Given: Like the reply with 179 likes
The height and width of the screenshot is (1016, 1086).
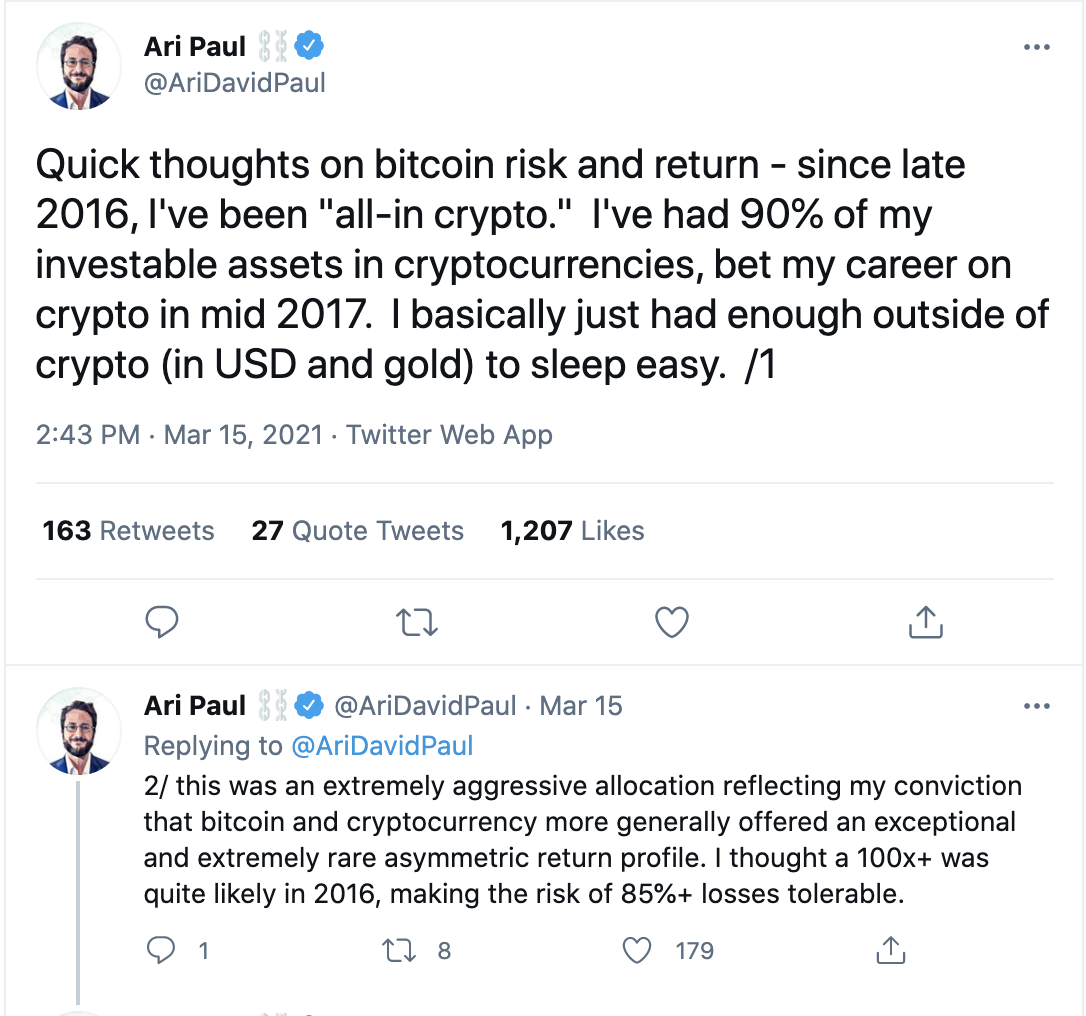Looking at the screenshot, I should (x=638, y=950).
